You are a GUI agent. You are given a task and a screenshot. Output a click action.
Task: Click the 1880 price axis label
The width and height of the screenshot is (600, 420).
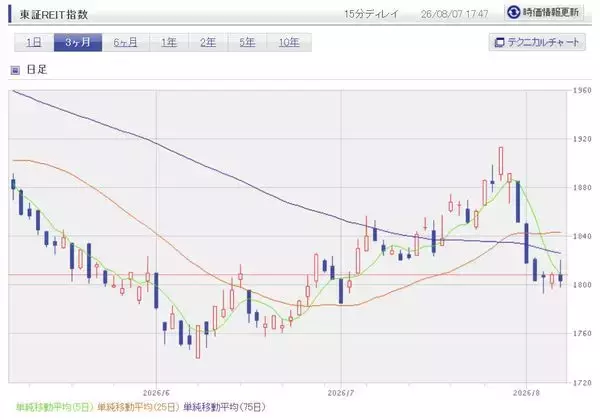pos(582,187)
